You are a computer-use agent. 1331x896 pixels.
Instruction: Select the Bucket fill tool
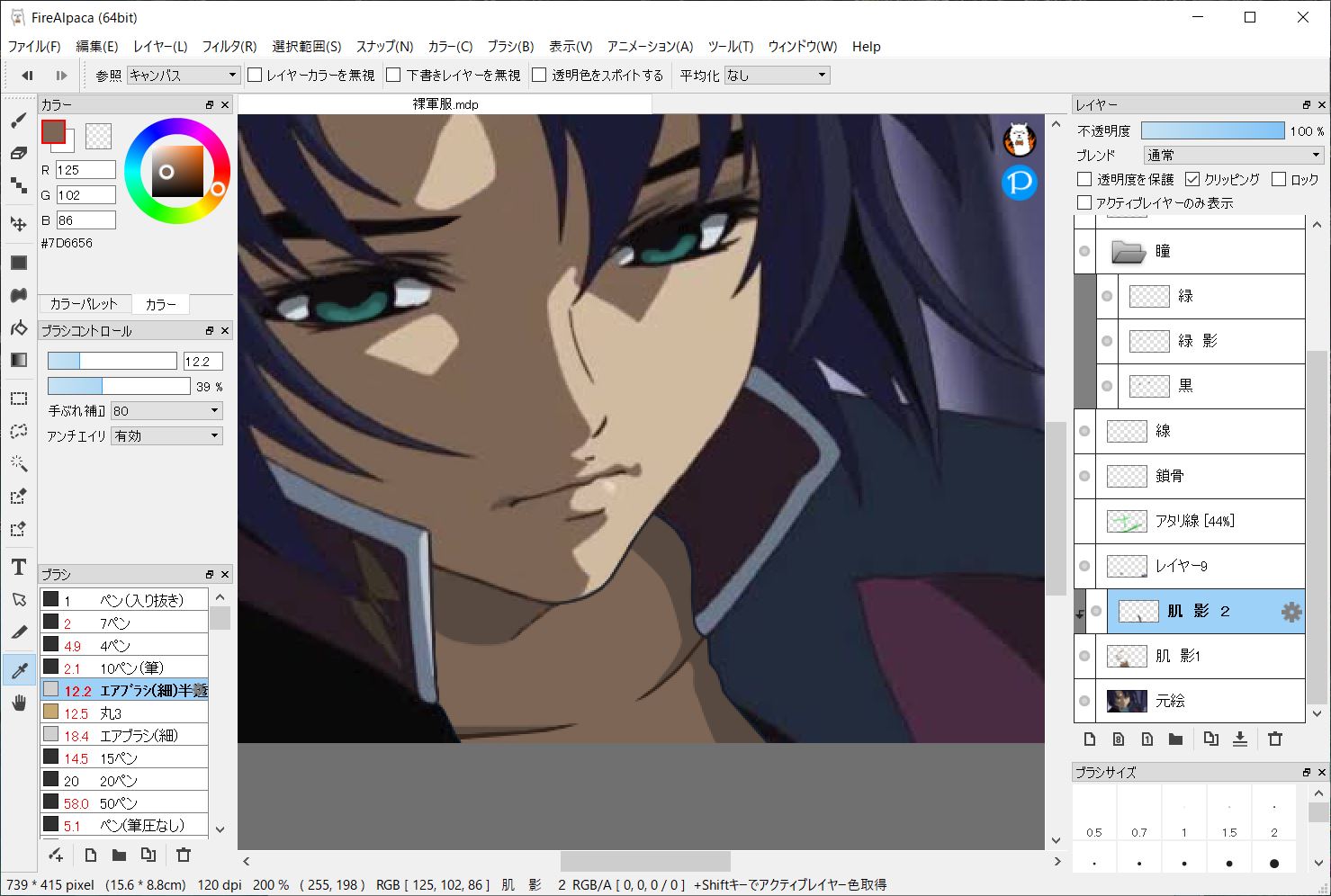click(x=18, y=327)
